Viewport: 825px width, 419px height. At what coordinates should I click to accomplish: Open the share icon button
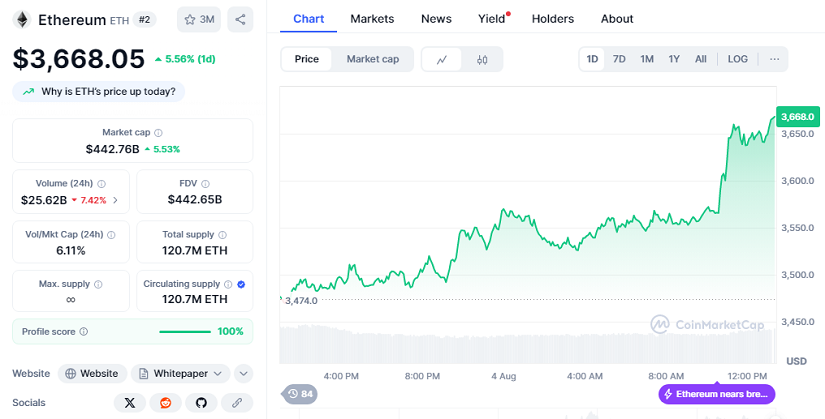coord(240,19)
